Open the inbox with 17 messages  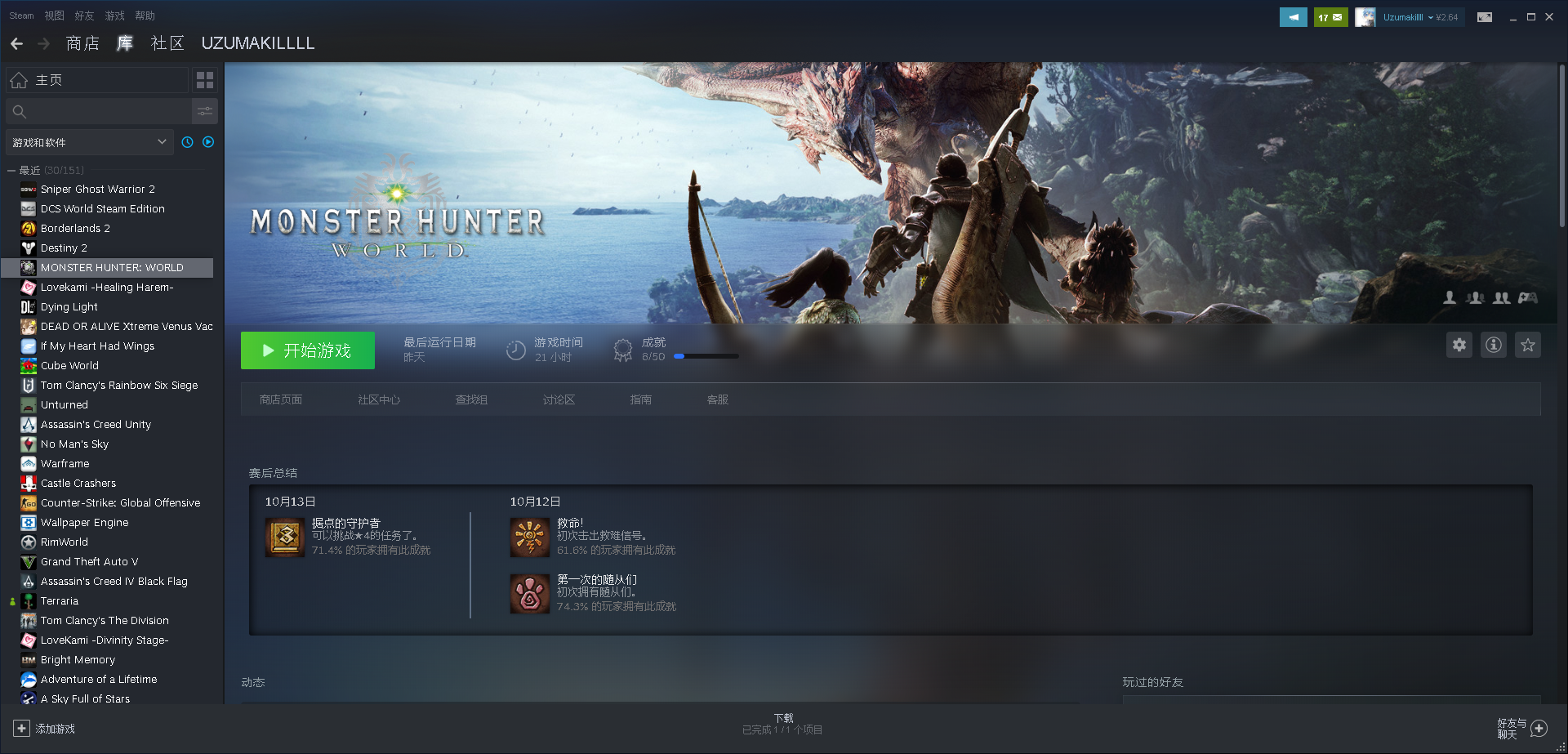tap(1330, 17)
